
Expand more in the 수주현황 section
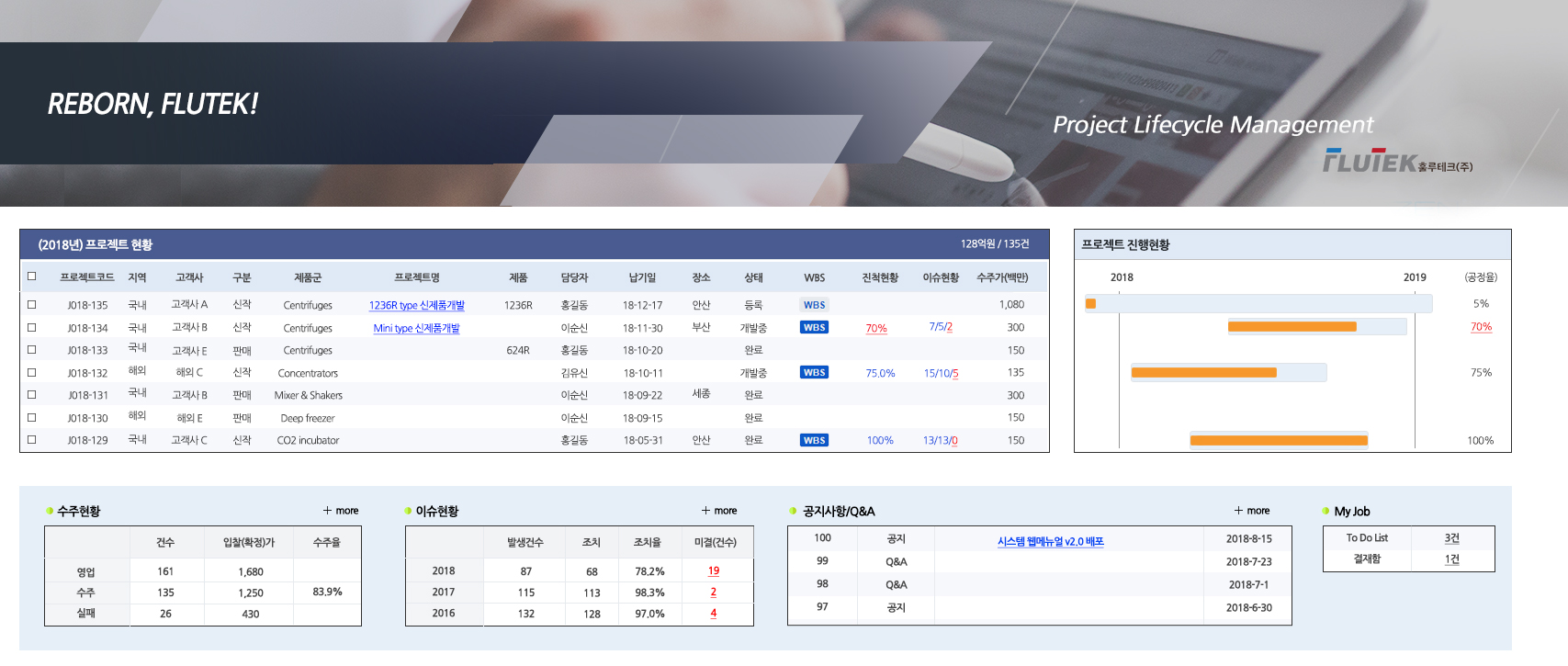[341, 511]
